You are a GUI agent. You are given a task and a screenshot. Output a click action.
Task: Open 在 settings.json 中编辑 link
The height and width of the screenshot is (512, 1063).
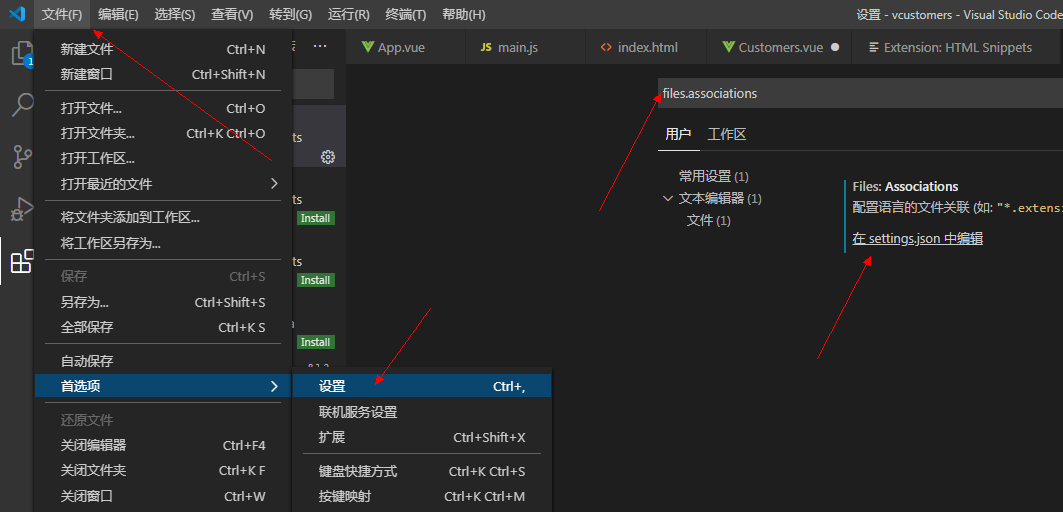point(918,239)
